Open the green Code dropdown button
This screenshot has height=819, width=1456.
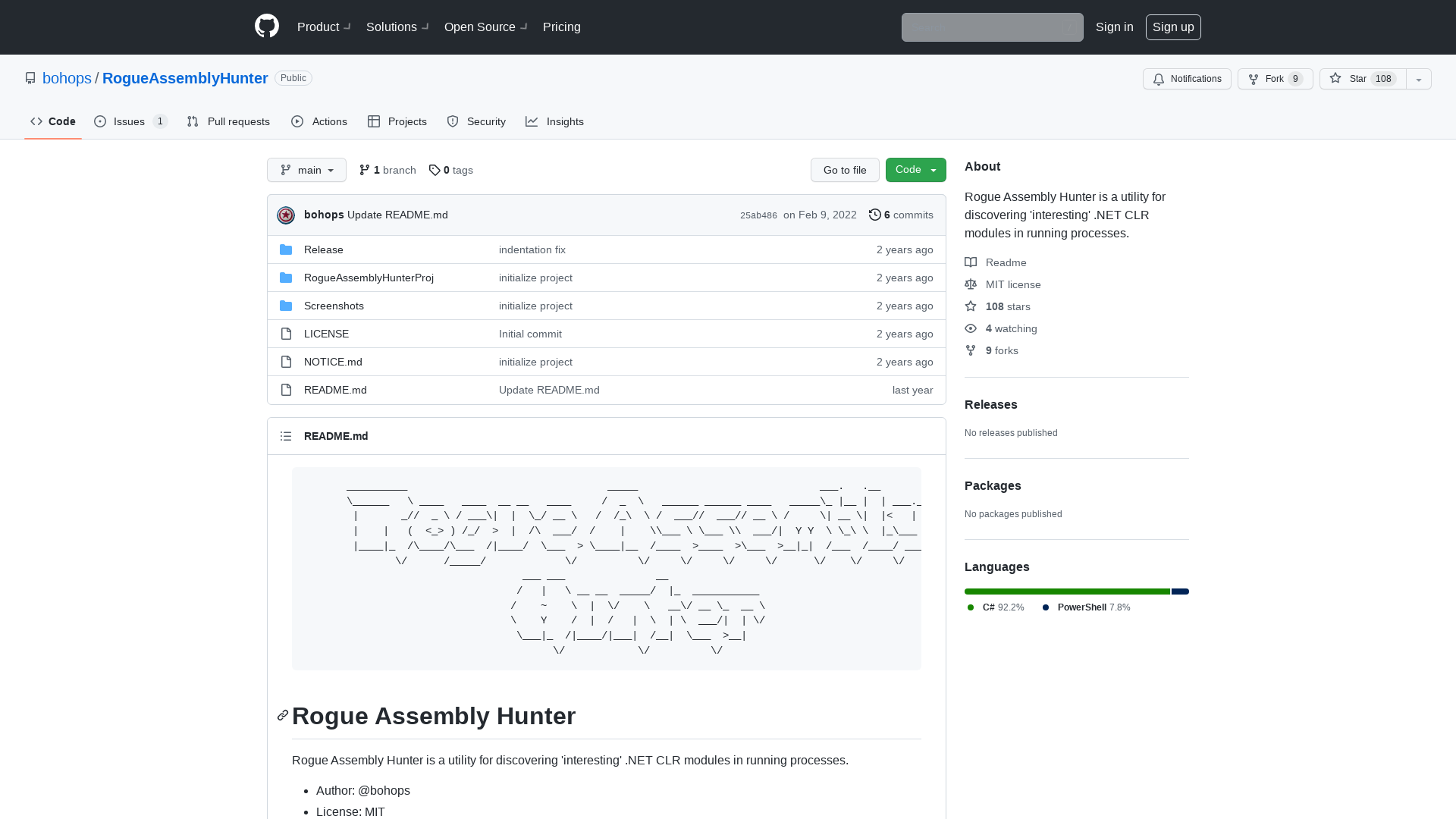pos(916,170)
